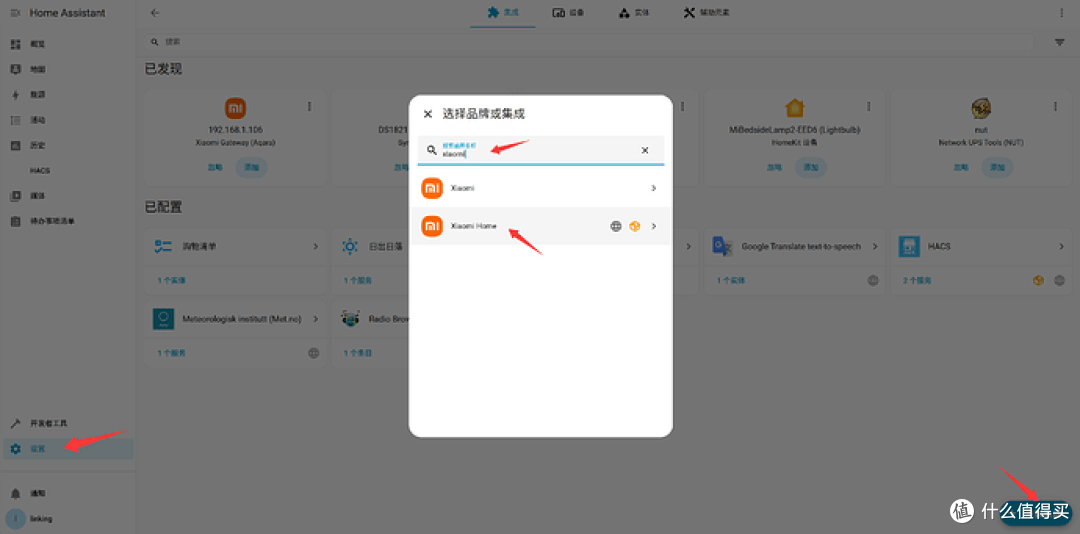Open the top-right overflow menu dots

1061,13
